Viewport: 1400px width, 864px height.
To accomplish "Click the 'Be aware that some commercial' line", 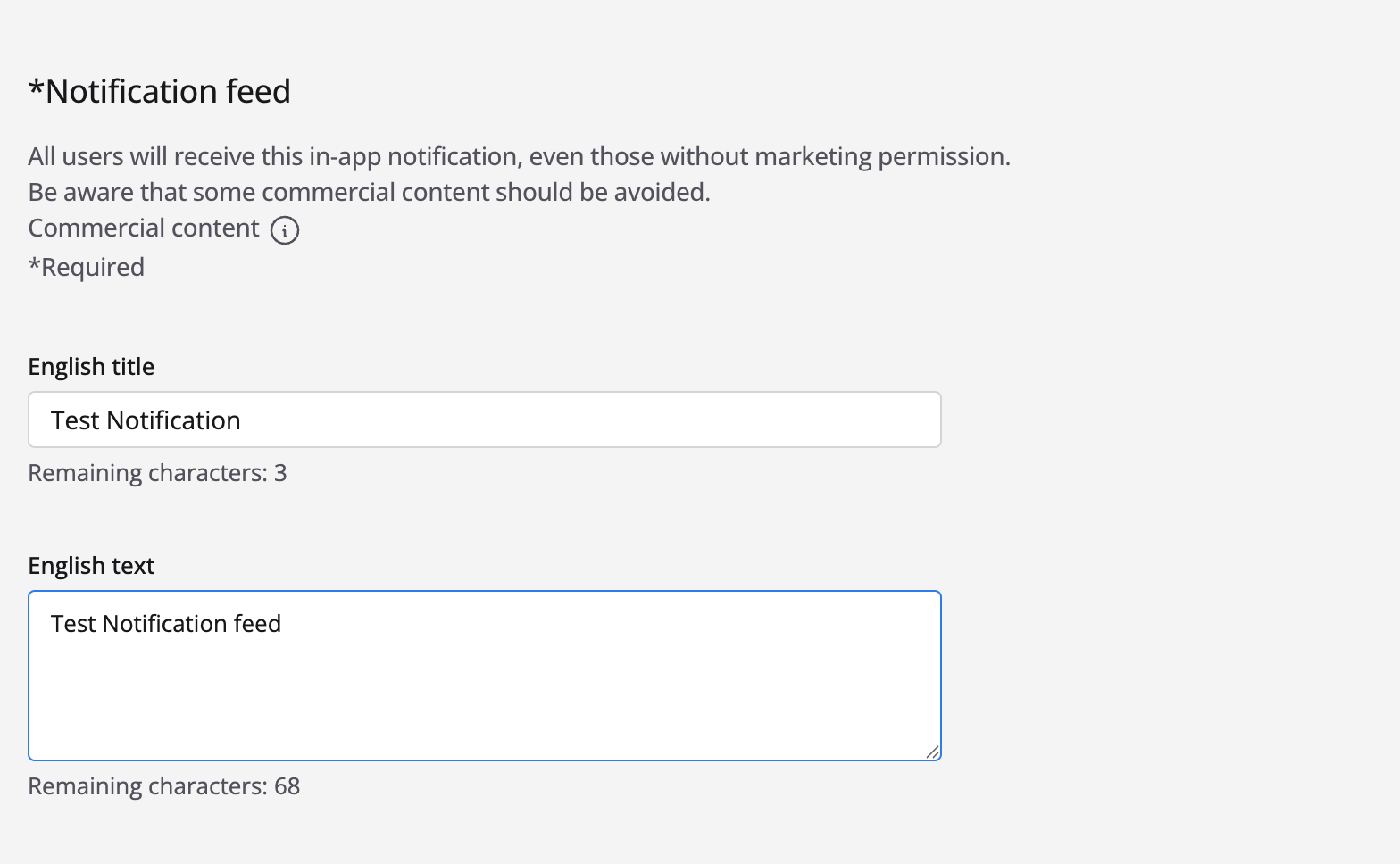I will pos(369,193).
